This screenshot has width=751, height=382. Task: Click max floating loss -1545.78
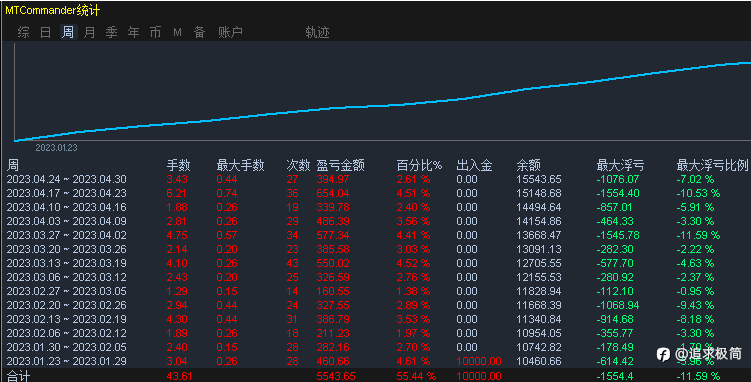pos(618,236)
